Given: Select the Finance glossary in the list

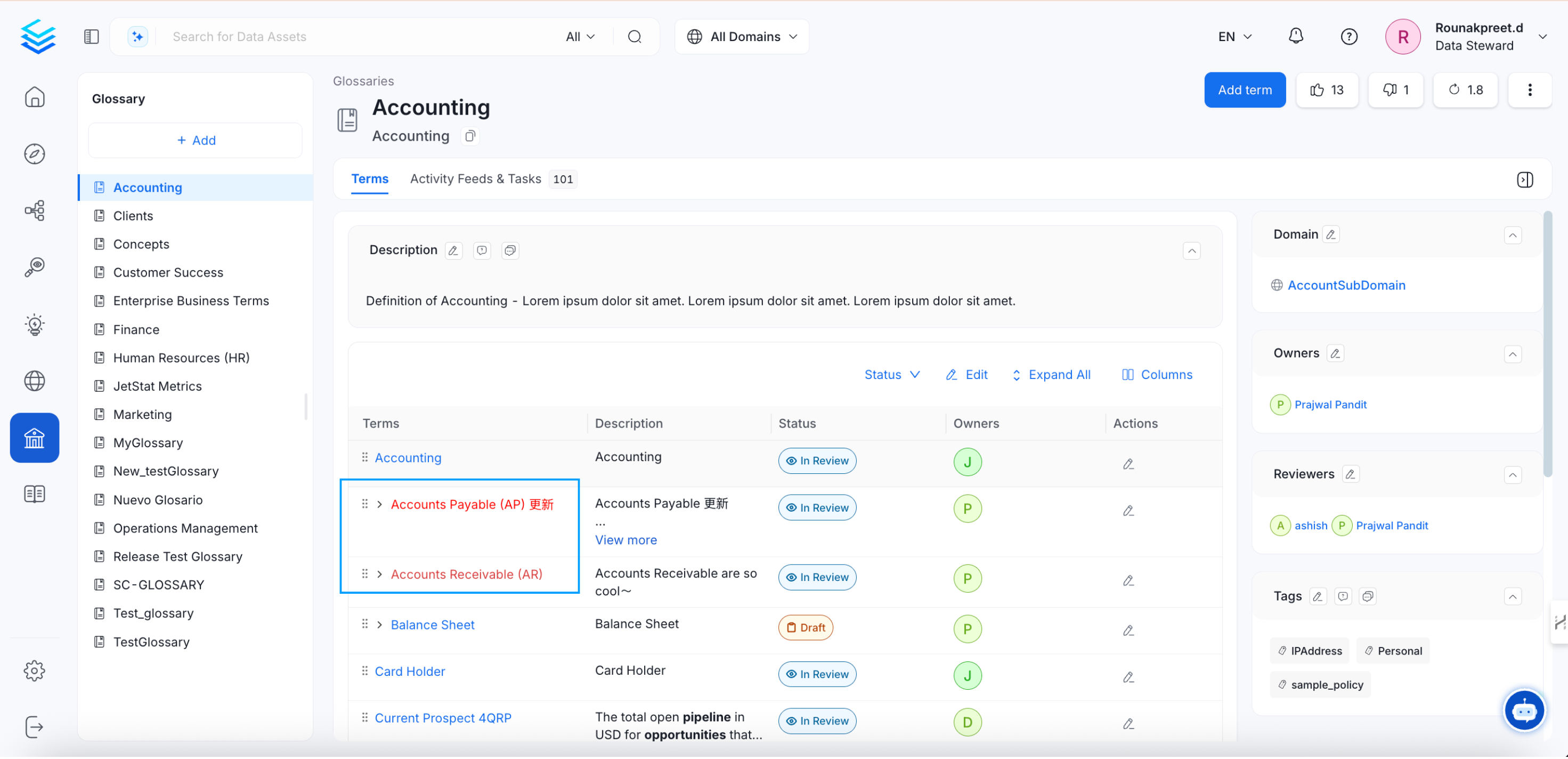Looking at the screenshot, I should click(136, 329).
